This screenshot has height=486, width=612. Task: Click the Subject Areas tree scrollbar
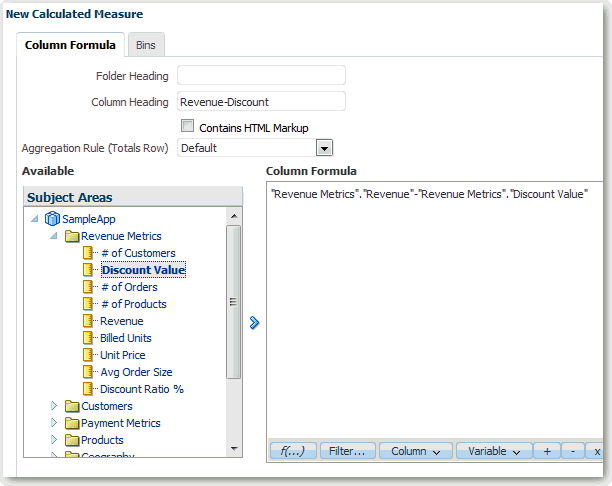233,300
